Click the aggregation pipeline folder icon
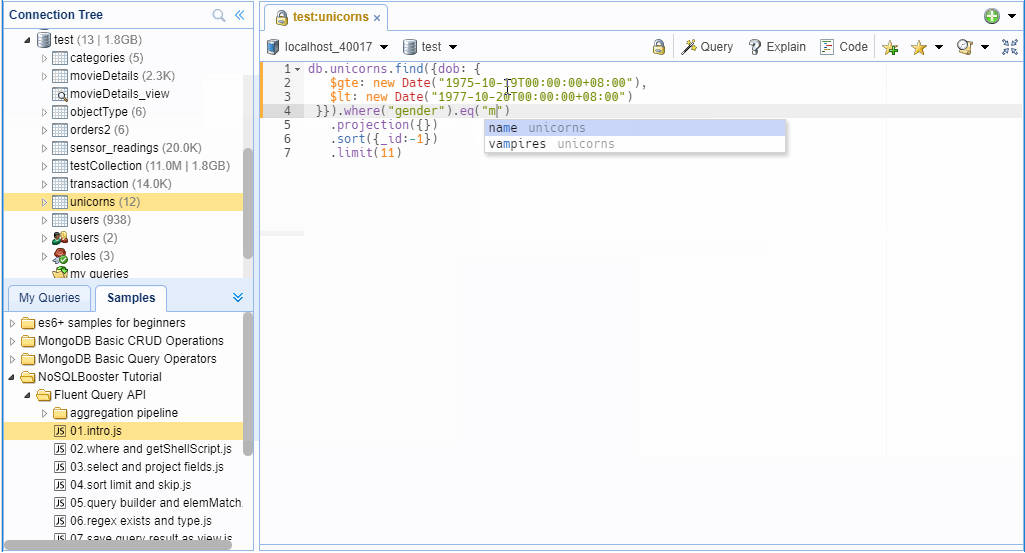 59,413
